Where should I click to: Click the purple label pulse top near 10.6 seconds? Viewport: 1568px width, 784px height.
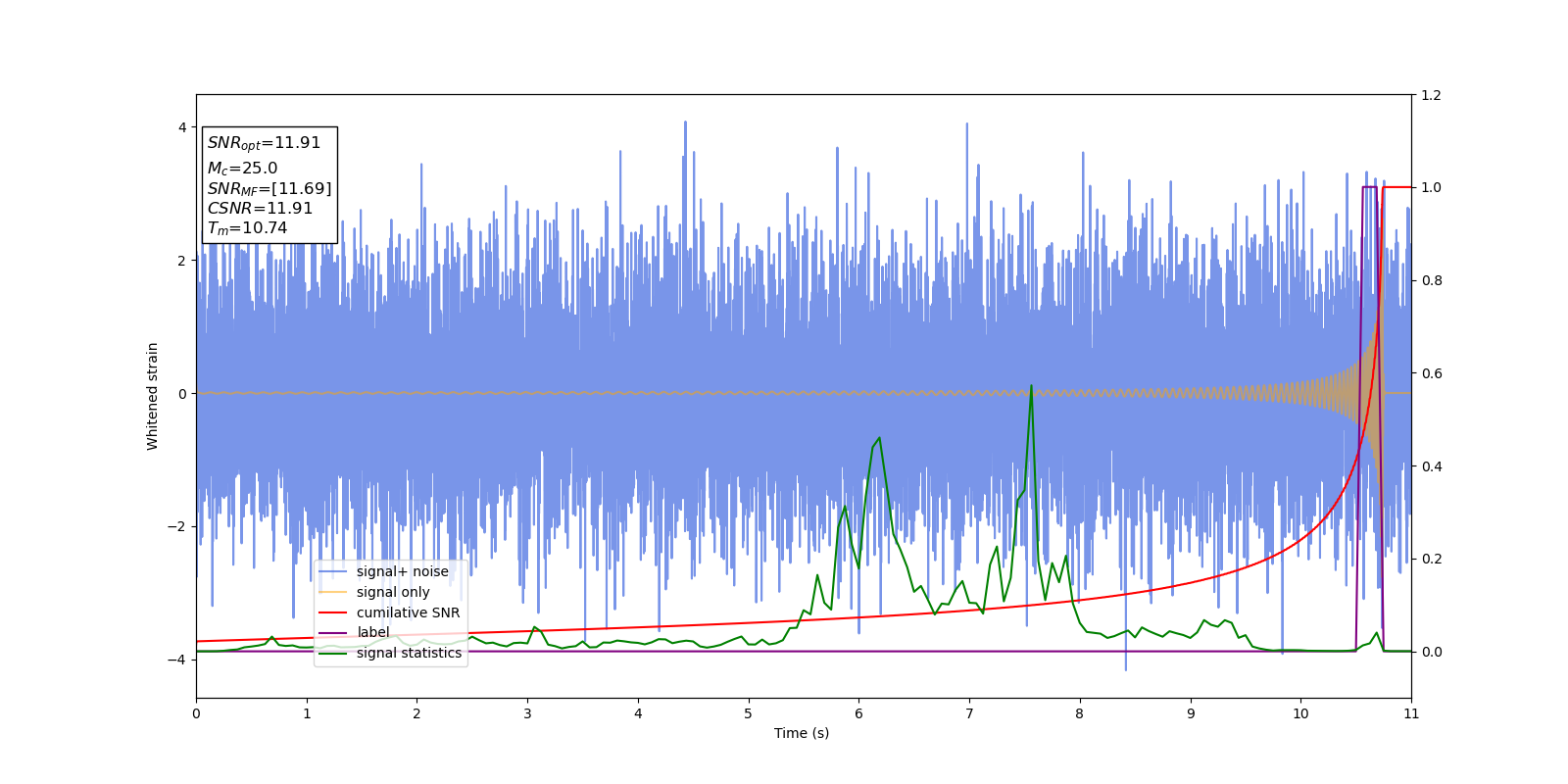click(1370, 187)
